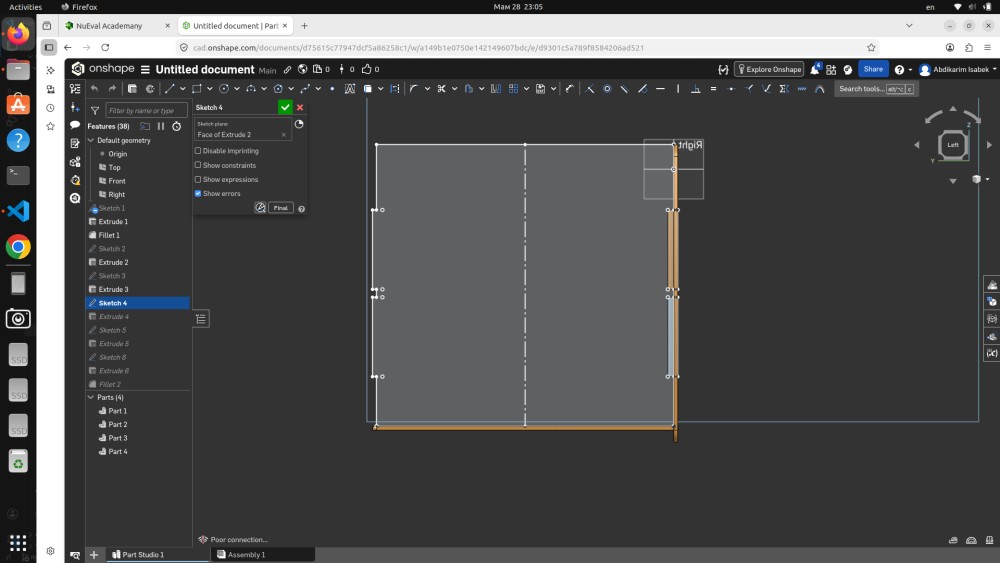Viewport: 1000px width, 563px height.
Task: Clear the Face of Extrude 2 sketch plane selection
Action: 284,135
